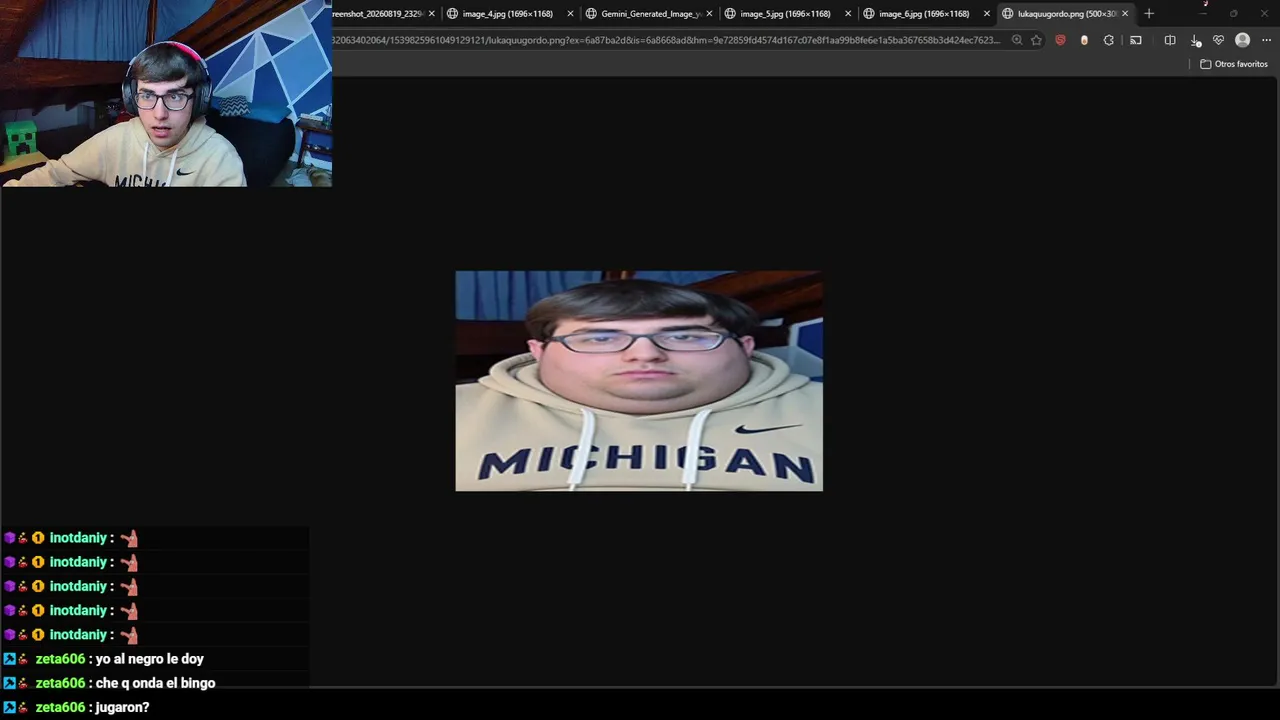Open browser essentials heart icon
This screenshot has height=720, width=1280.
1218,40
